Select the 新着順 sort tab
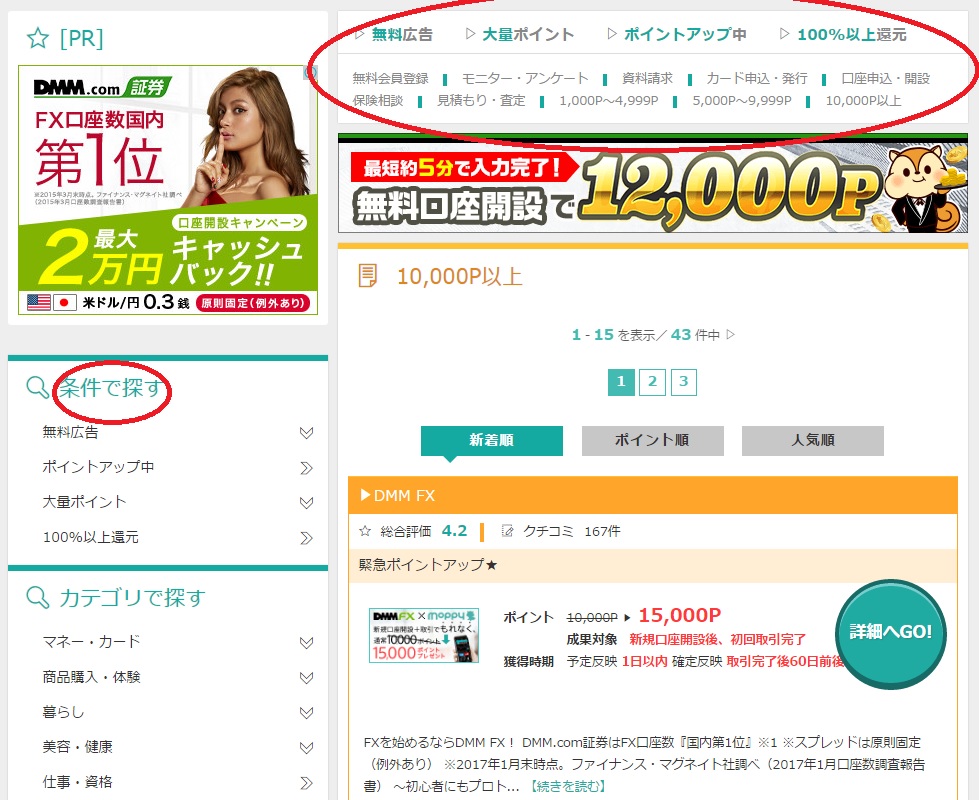 (x=492, y=441)
